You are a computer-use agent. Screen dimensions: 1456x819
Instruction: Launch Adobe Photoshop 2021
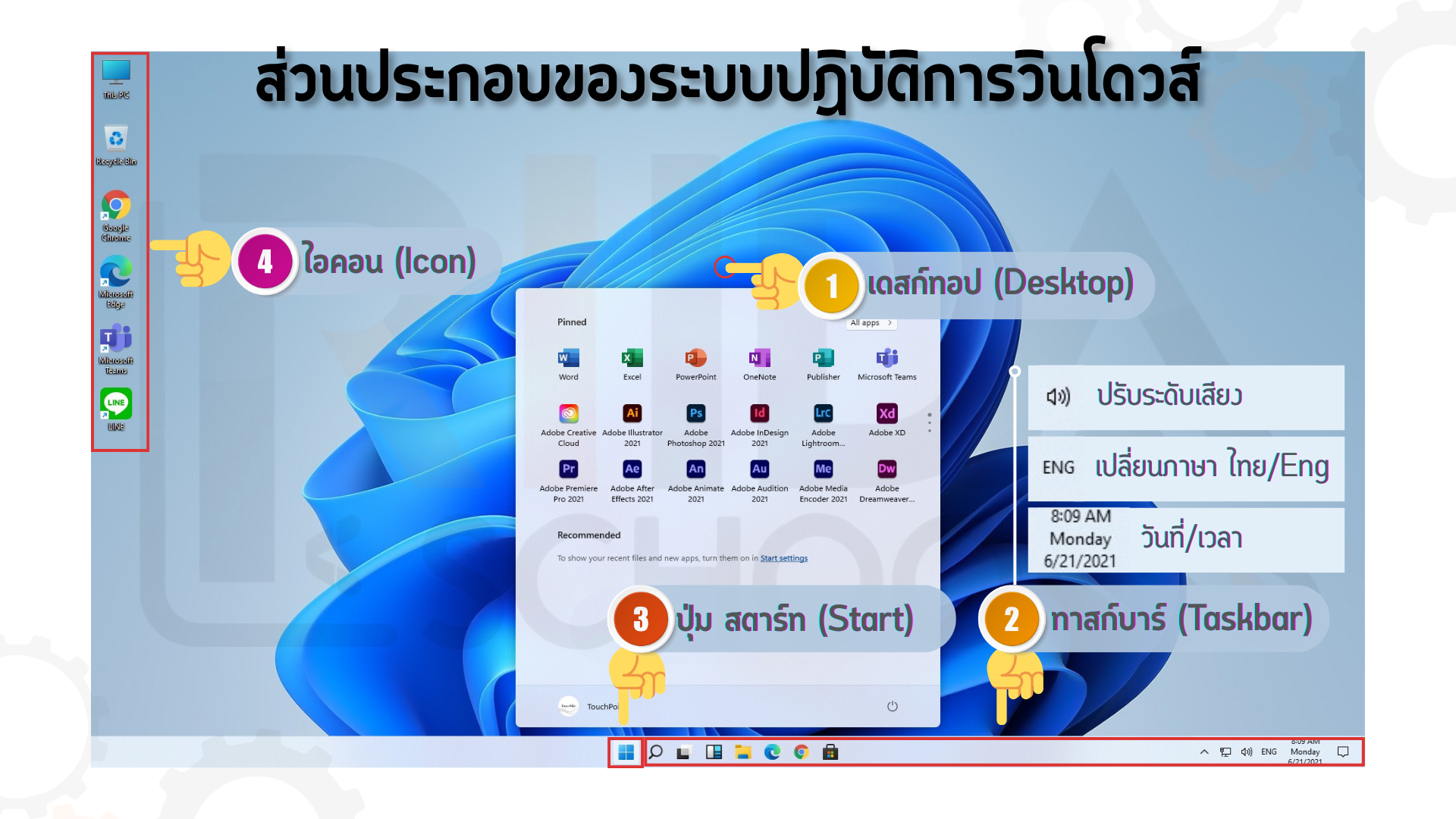click(696, 425)
